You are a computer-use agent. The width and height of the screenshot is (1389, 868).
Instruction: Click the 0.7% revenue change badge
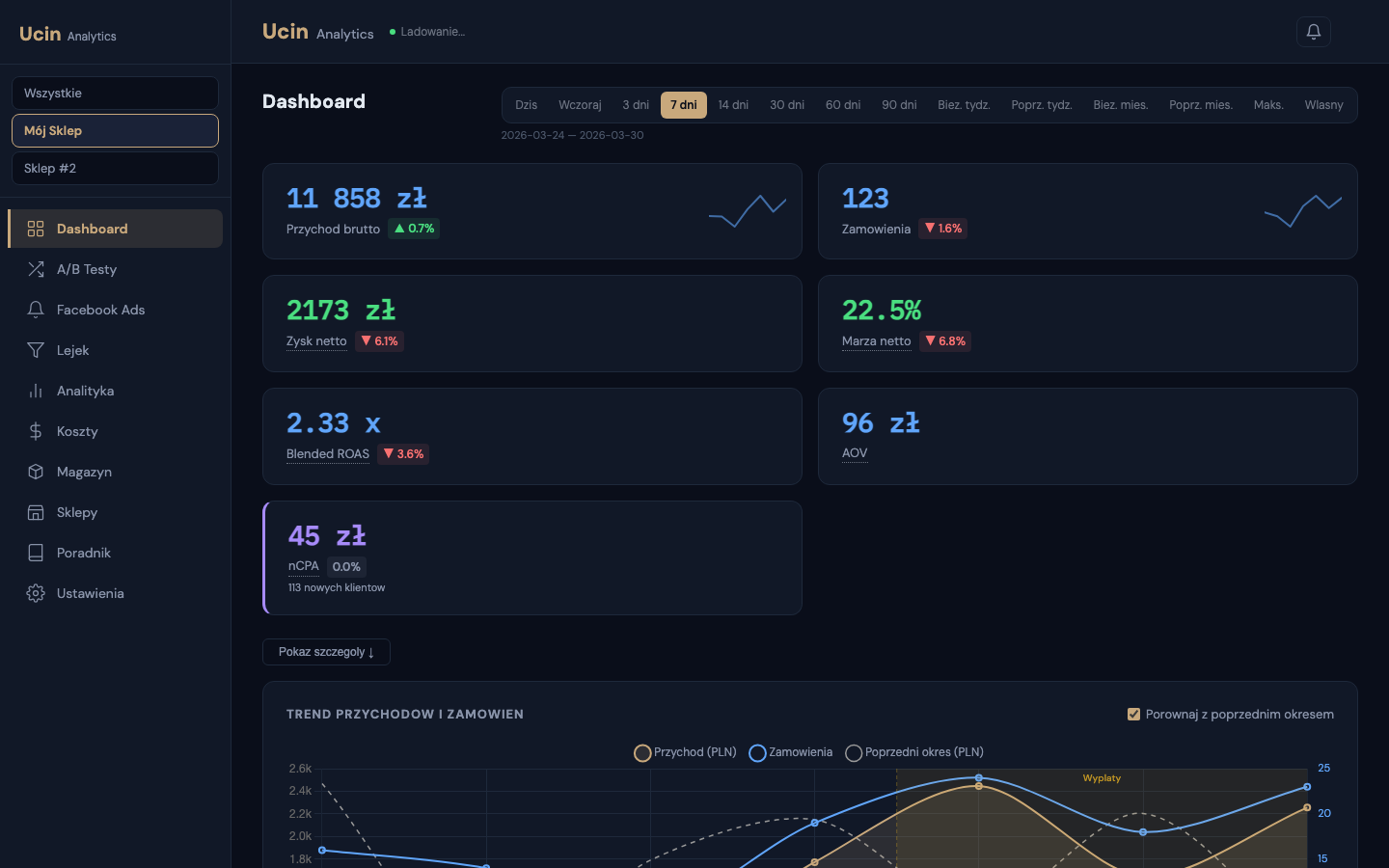click(414, 229)
